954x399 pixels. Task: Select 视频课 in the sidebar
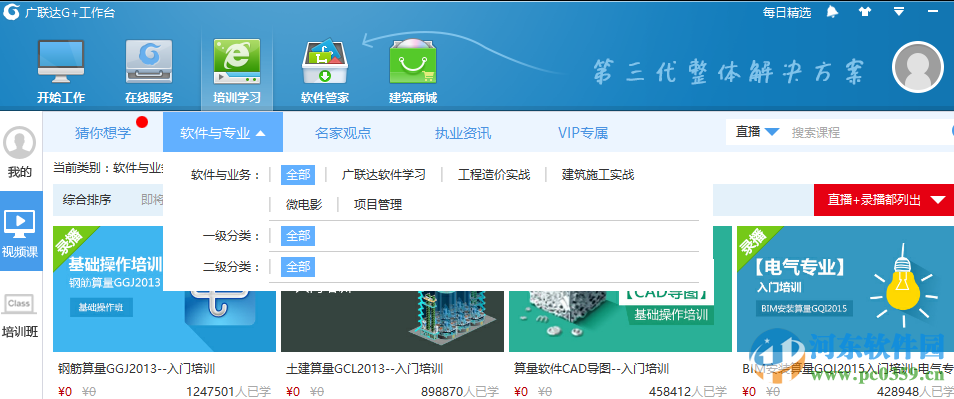(20, 232)
